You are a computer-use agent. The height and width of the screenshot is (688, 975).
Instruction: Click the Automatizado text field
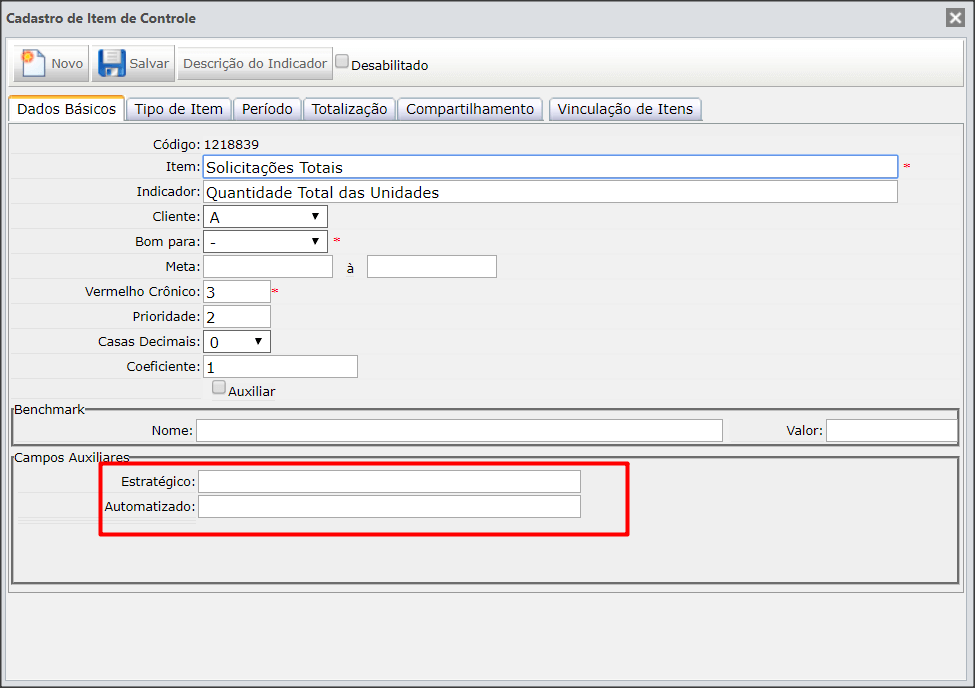coord(389,506)
